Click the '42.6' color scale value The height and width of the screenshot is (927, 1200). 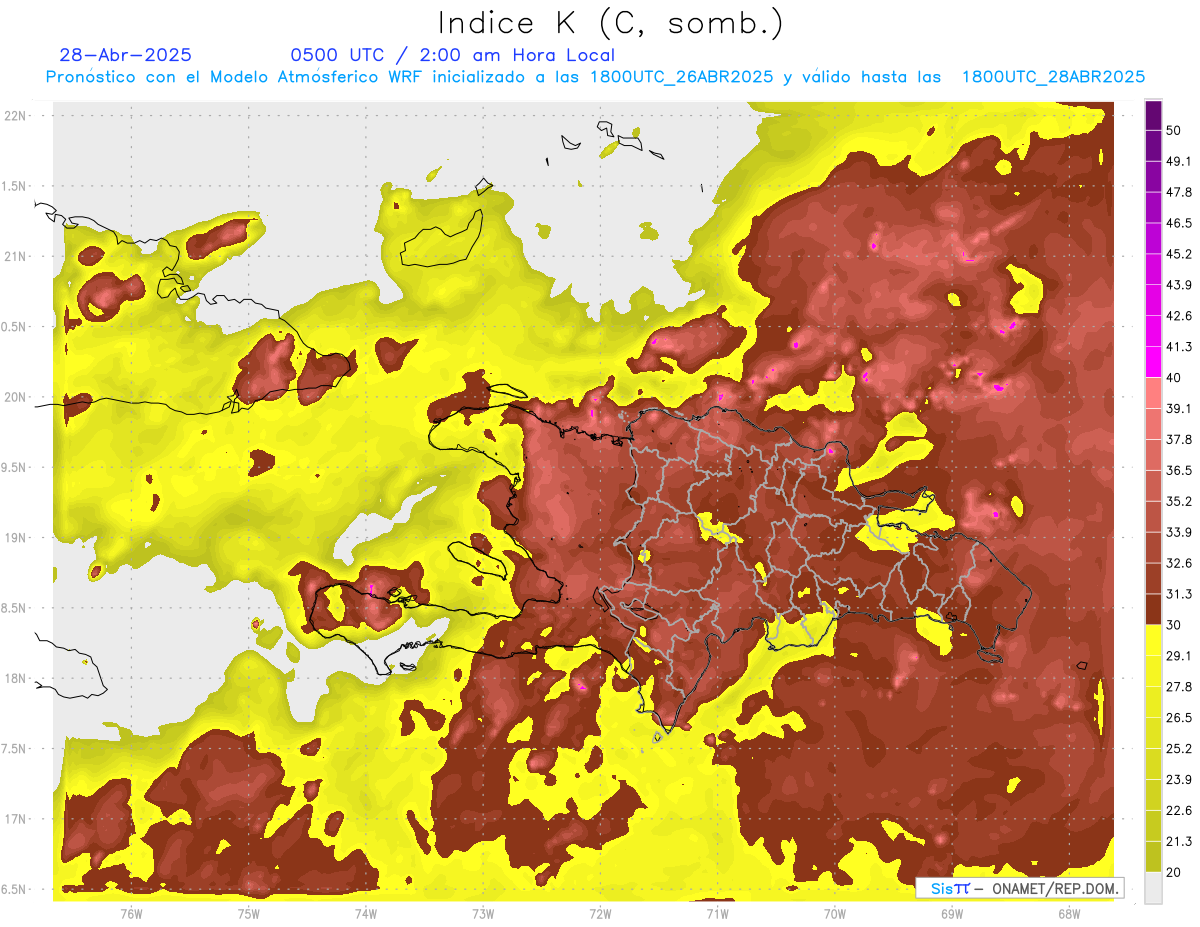(1179, 316)
